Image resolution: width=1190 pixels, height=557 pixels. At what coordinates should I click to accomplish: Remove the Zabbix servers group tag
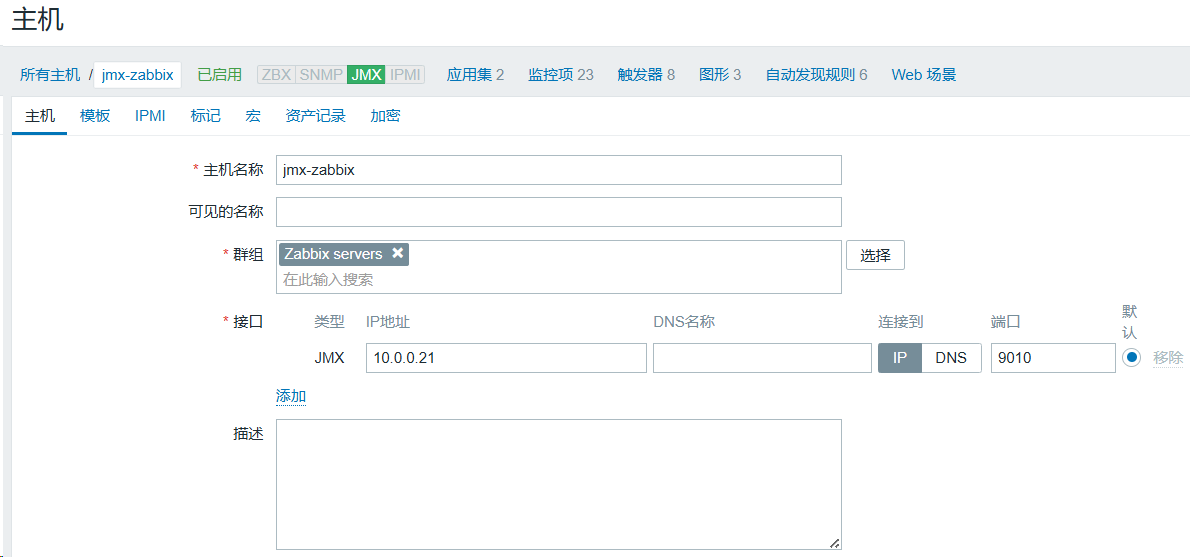click(x=398, y=253)
